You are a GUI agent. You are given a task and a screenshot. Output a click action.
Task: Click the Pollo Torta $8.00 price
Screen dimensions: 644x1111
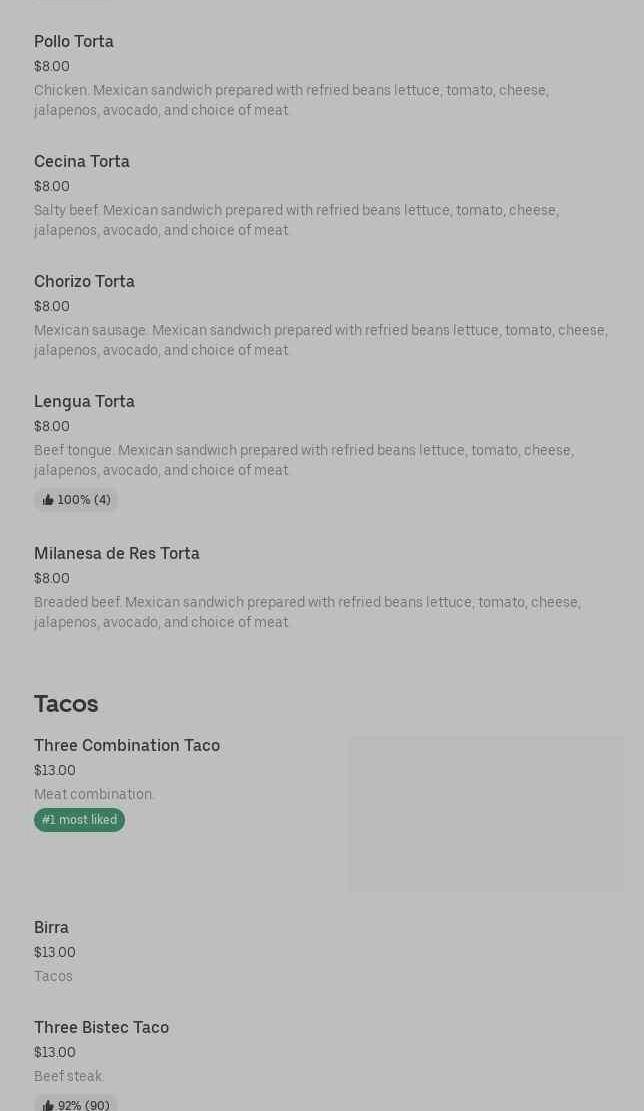[52, 67]
